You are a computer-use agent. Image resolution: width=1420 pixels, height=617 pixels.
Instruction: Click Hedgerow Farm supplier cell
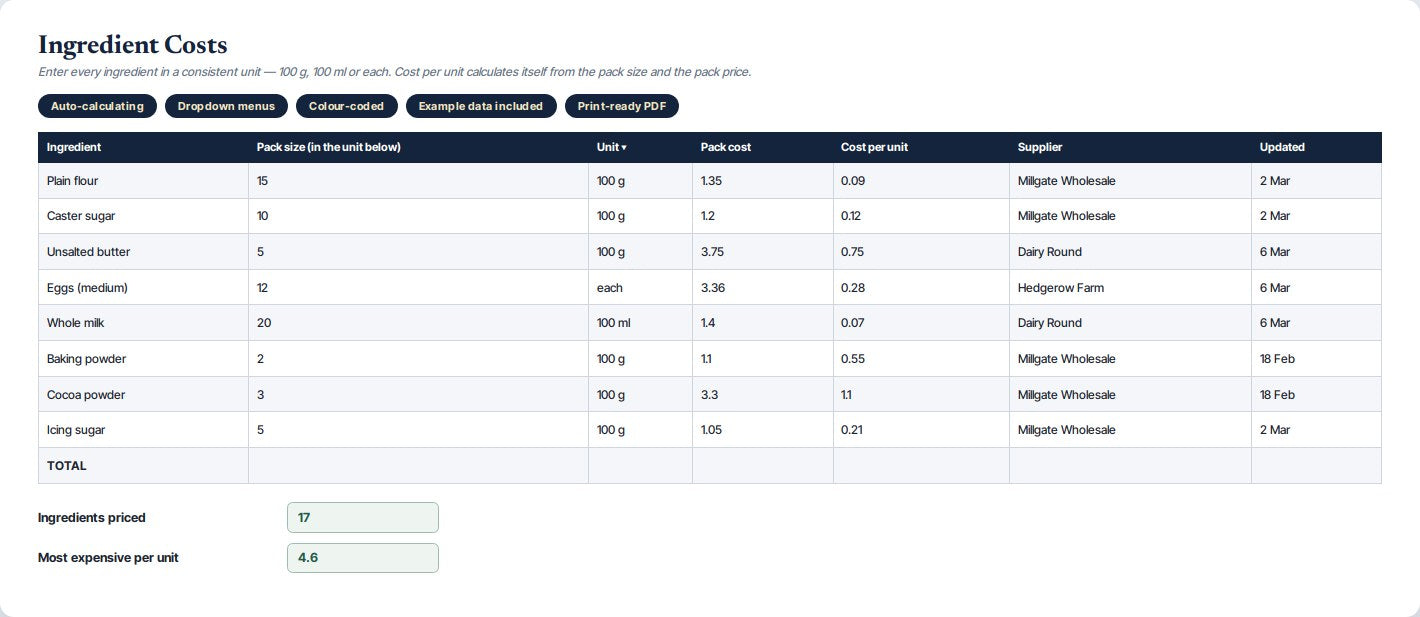point(1130,288)
